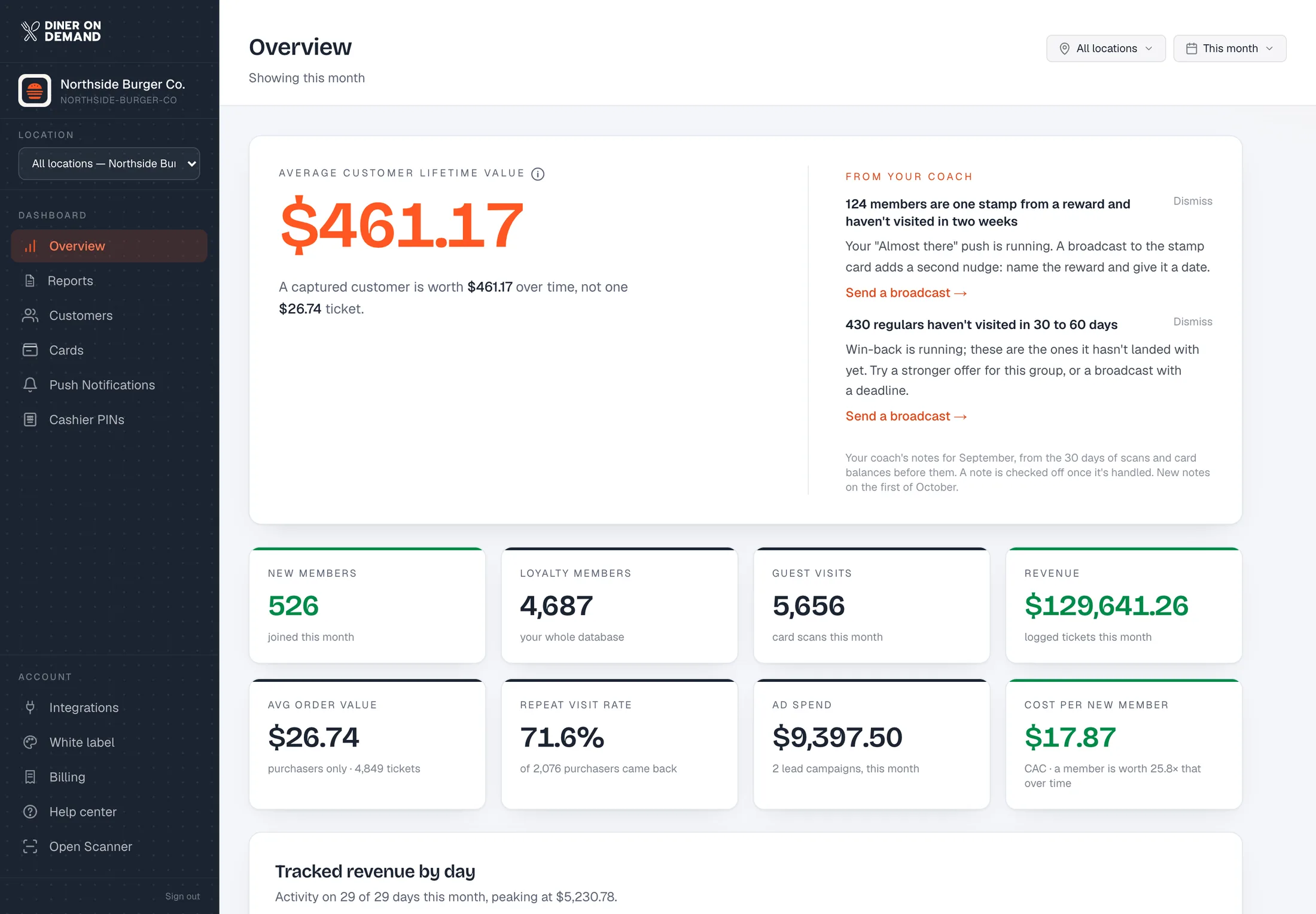Click the lifetime value info icon
Image resolution: width=1316 pixels, height=914 pixels.
tap(538, 173)
